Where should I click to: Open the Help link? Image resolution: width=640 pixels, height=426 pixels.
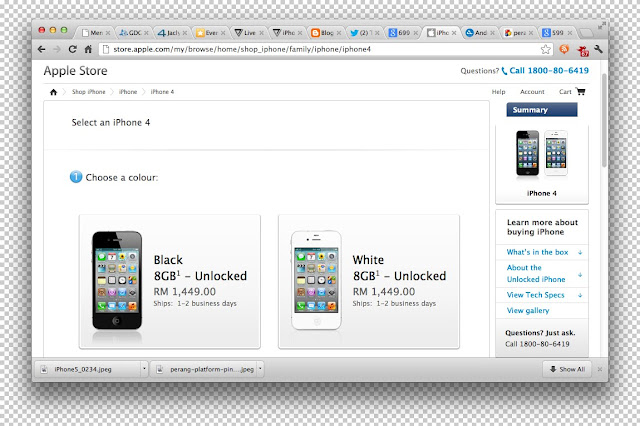point(498,92)
